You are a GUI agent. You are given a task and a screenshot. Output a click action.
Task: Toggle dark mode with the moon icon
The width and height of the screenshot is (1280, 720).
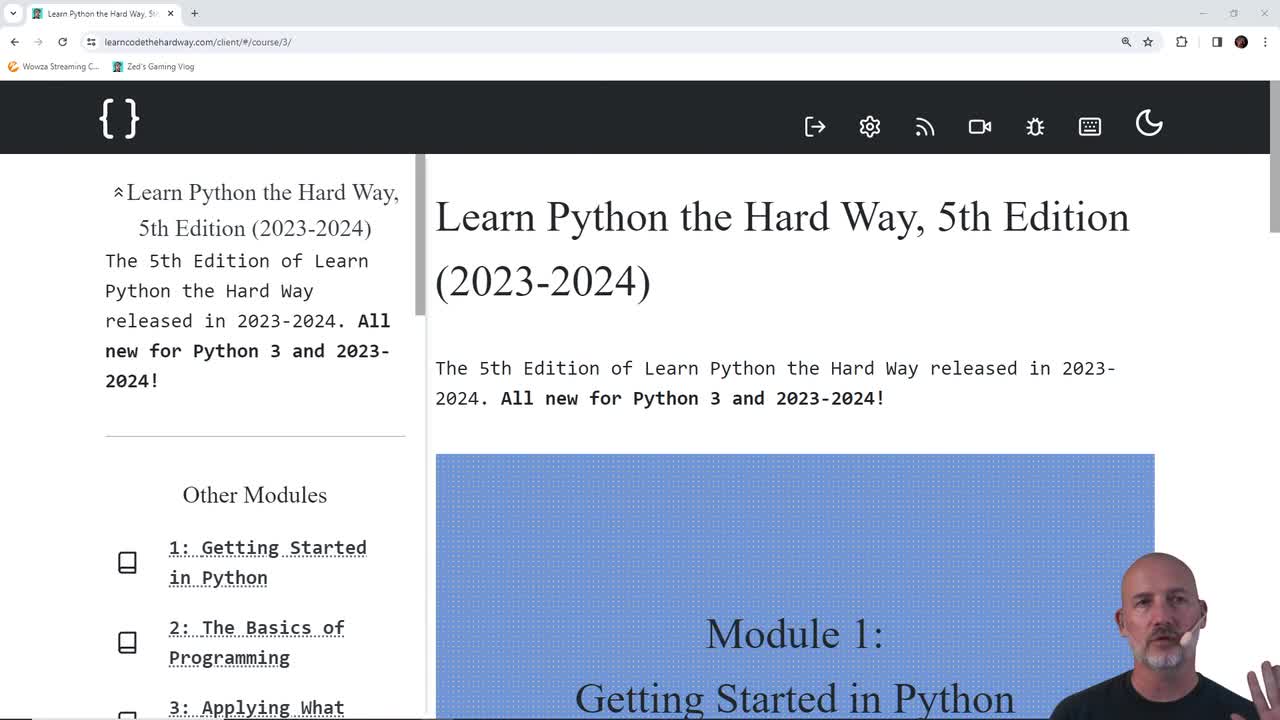tap(1149, 123)
